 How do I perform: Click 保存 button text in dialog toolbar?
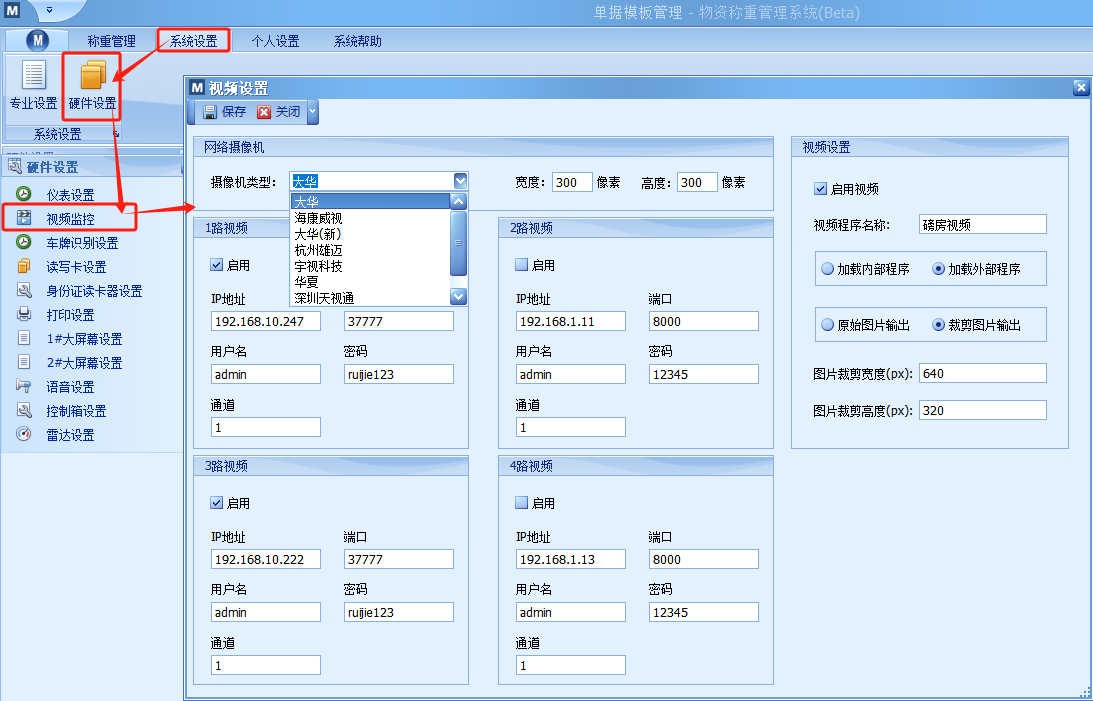[x=234, y=111]
